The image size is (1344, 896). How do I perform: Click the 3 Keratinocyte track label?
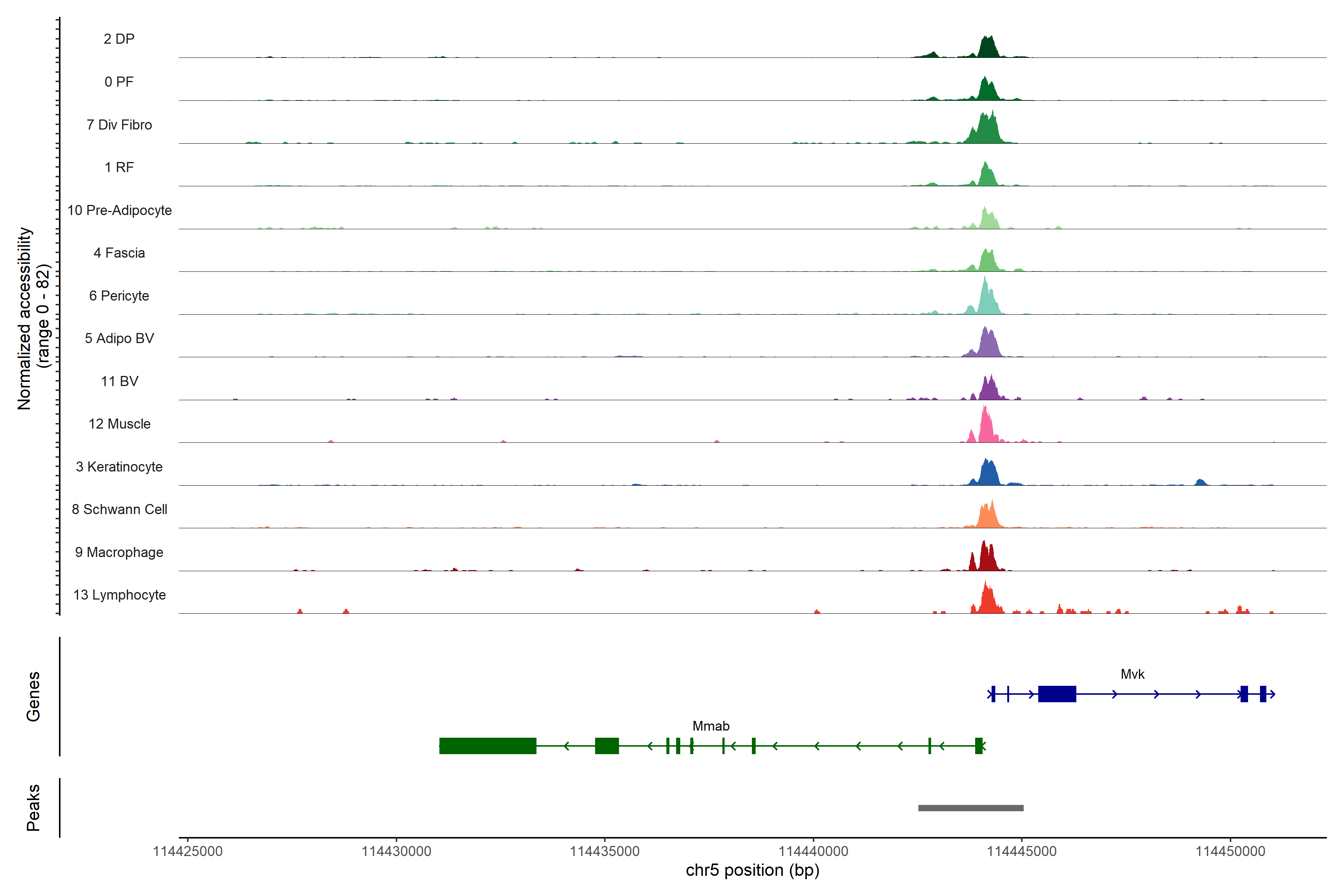pyautogui.click(x=119, y=467)
